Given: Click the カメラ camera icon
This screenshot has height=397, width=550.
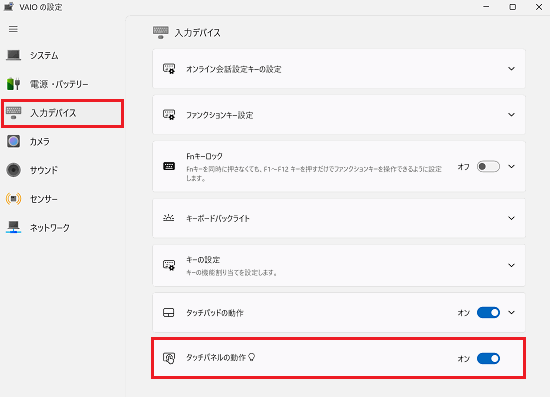Looking at the screenshot, I should (13, 142).
